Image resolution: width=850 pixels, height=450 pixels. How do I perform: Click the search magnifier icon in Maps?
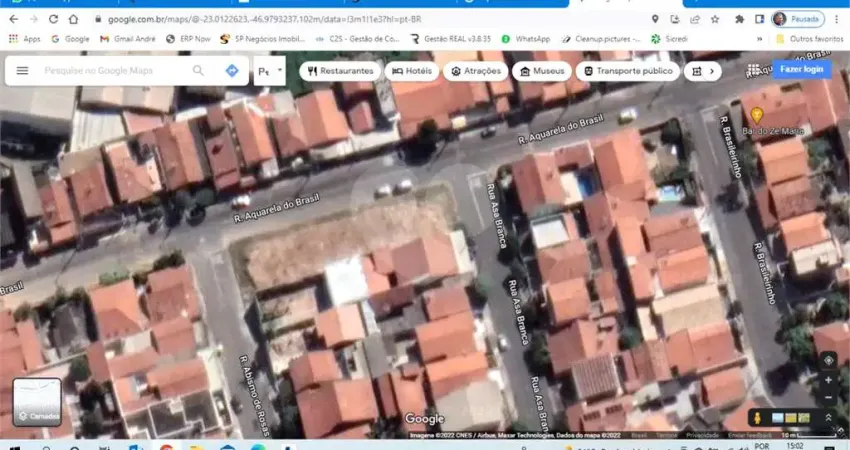(198, 70)
